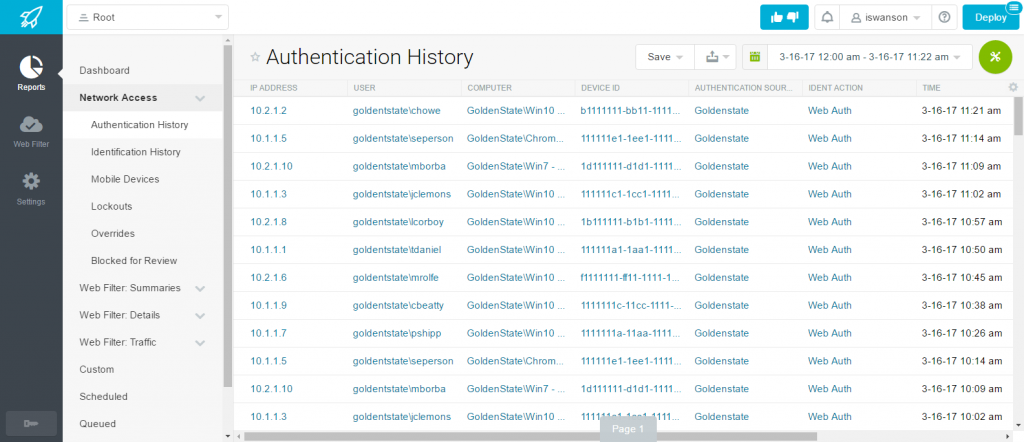
Task: Open Queued reports
Action: (x=97, y=424)
